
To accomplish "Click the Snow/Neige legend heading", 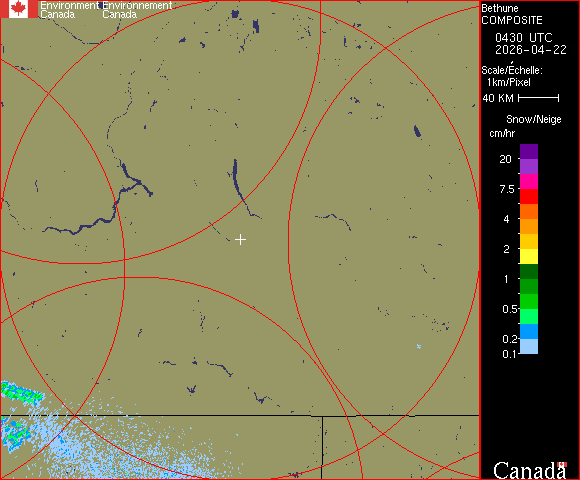I will coord(533,119).
